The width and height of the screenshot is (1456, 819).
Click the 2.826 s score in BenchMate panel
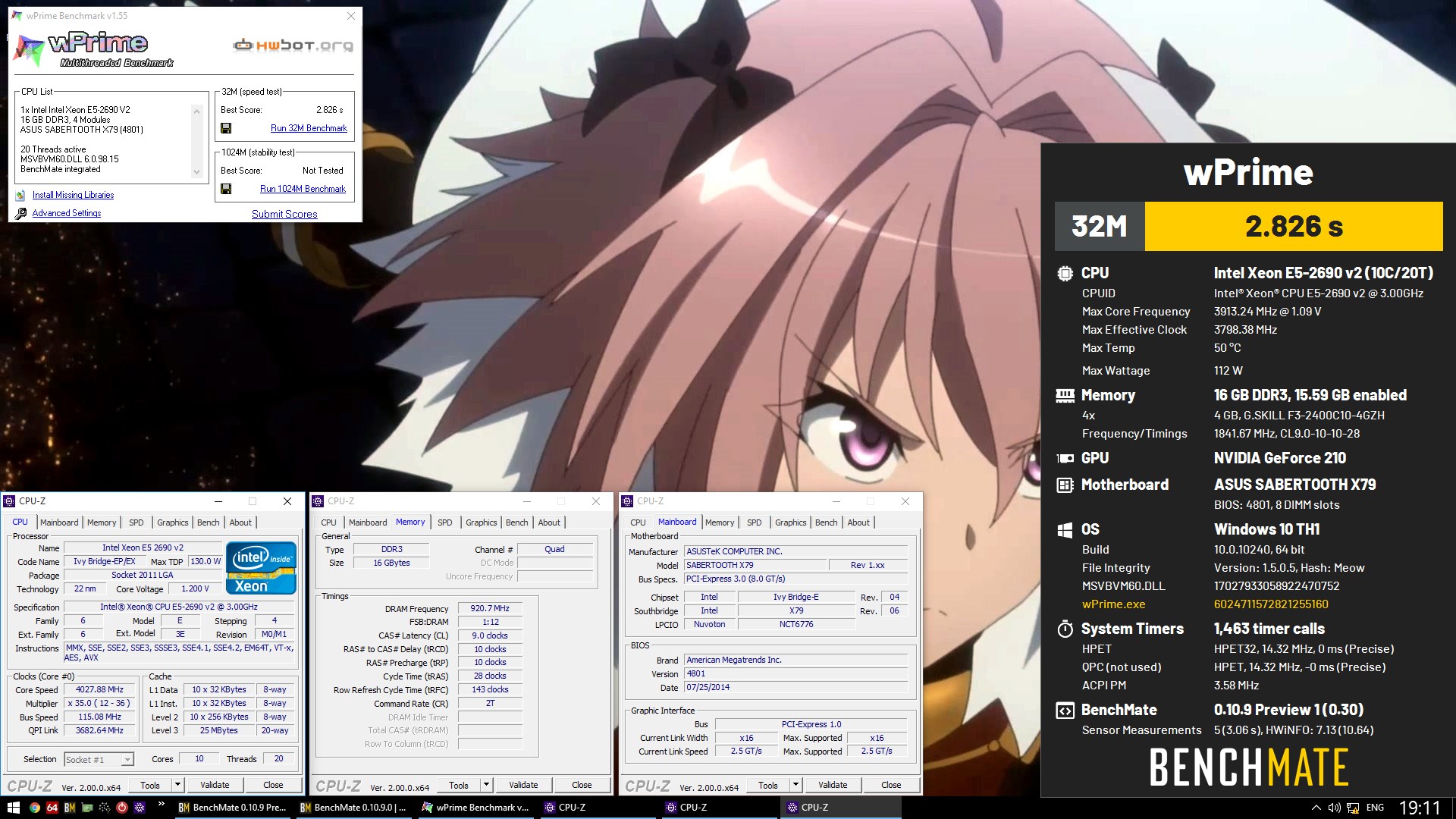point(1294,226)
